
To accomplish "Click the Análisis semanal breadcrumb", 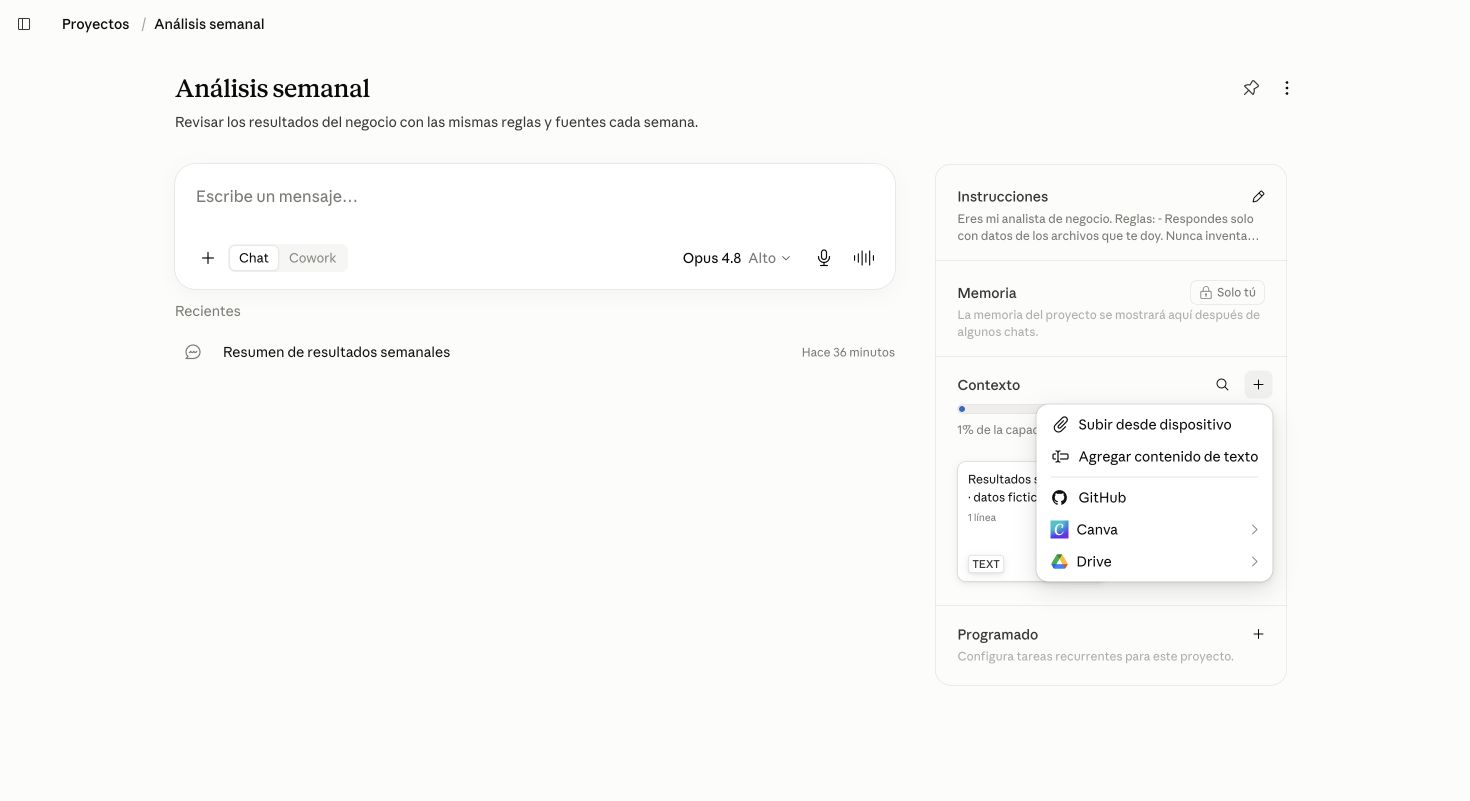I will pyautogui.click(x=209, y=24).
